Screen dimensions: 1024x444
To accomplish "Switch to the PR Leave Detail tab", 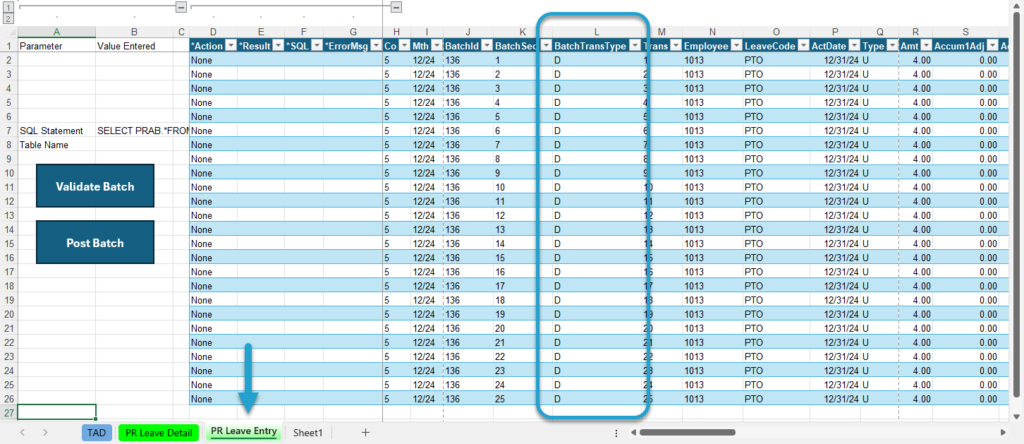I will point(159,432).
